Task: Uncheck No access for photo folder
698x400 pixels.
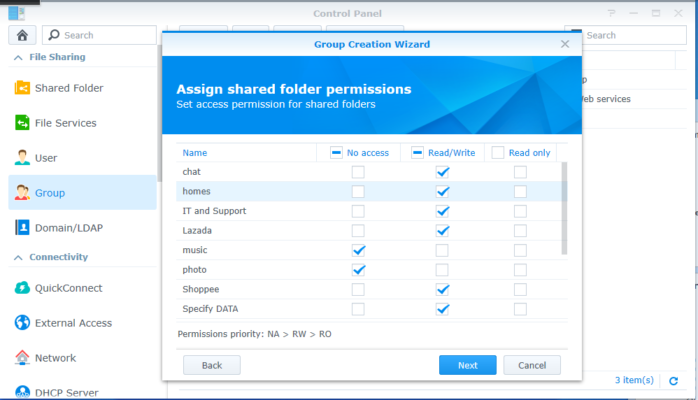Action: 358,270
